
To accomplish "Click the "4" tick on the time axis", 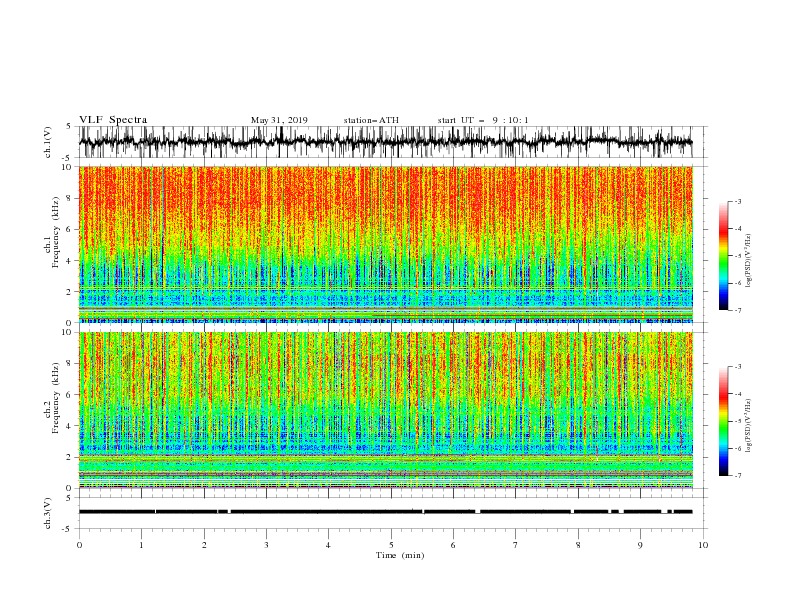I will coord(328,545).
